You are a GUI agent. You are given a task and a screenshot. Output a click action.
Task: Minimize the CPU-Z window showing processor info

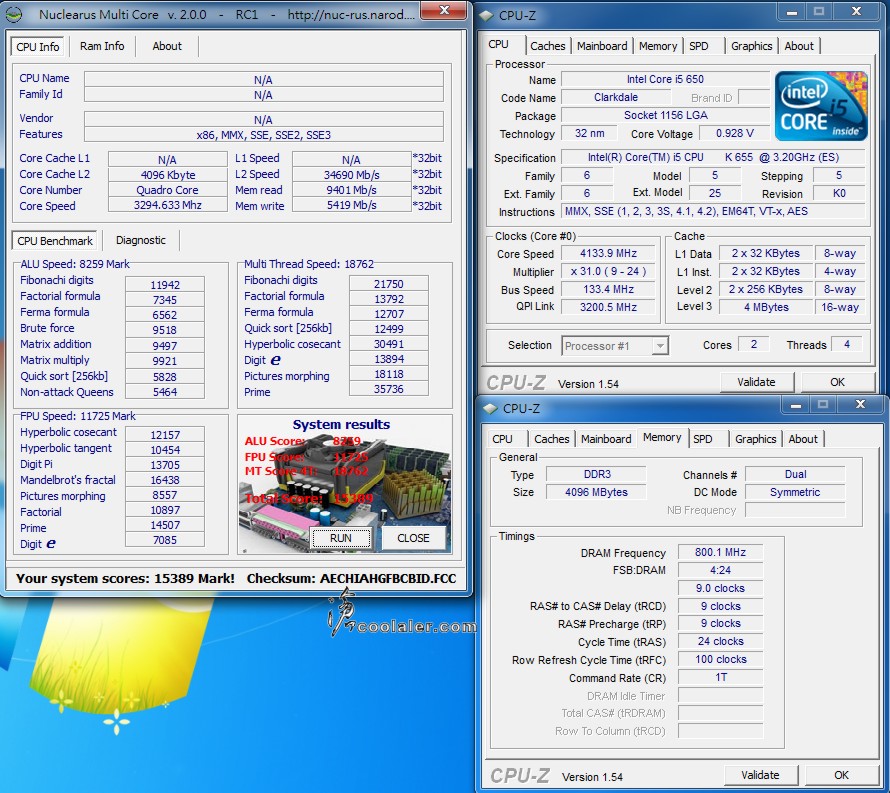pos(792,11)
